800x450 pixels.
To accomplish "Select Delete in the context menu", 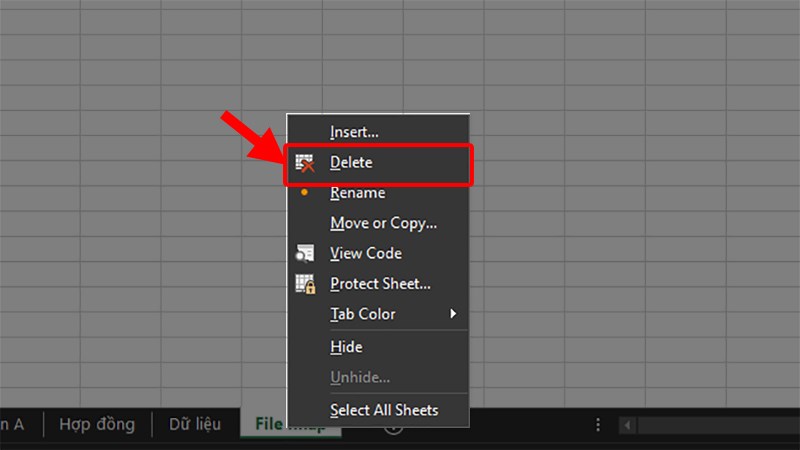I will click(x=378, y=162).
